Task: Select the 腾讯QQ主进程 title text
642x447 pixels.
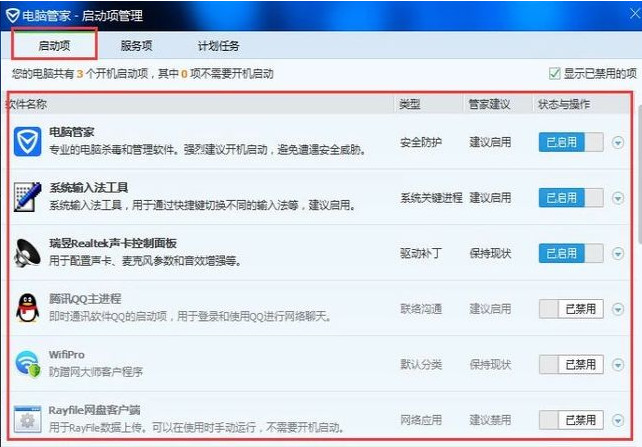Action: 85,298
